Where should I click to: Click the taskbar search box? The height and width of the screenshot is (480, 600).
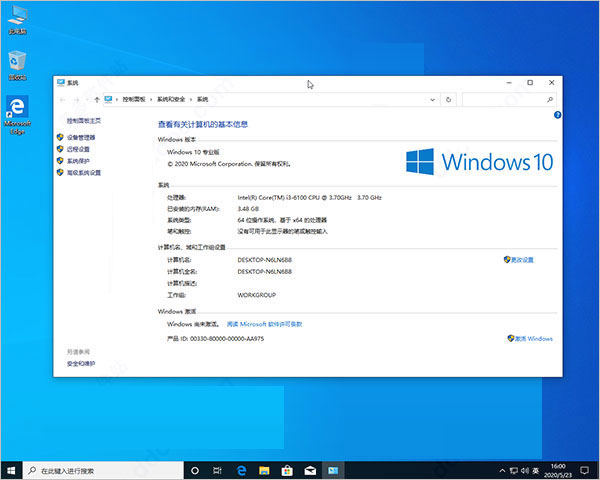[104, 471]
